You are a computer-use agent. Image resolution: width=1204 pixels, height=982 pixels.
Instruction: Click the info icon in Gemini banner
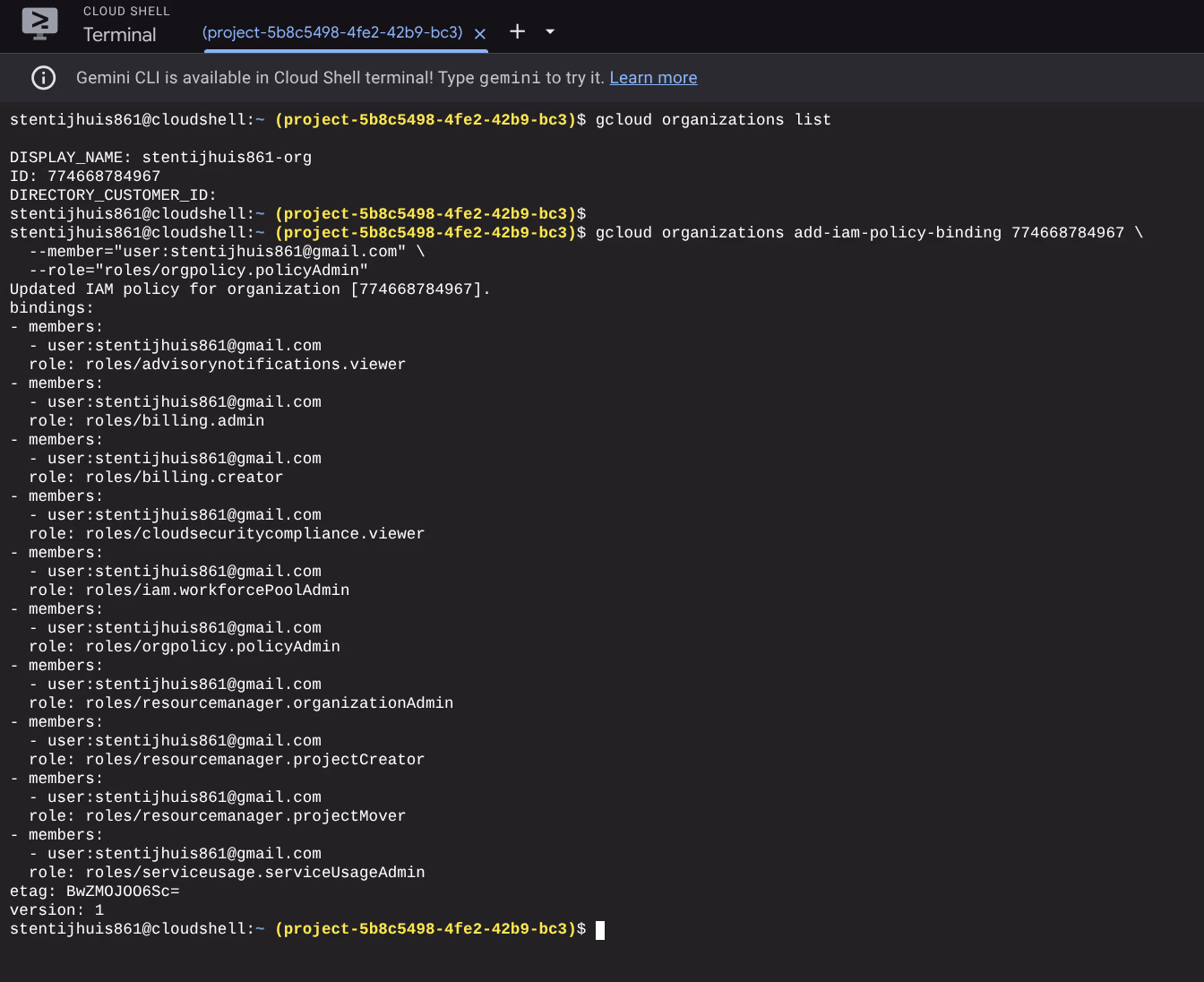pyautogui.click(x=43, y=78)
